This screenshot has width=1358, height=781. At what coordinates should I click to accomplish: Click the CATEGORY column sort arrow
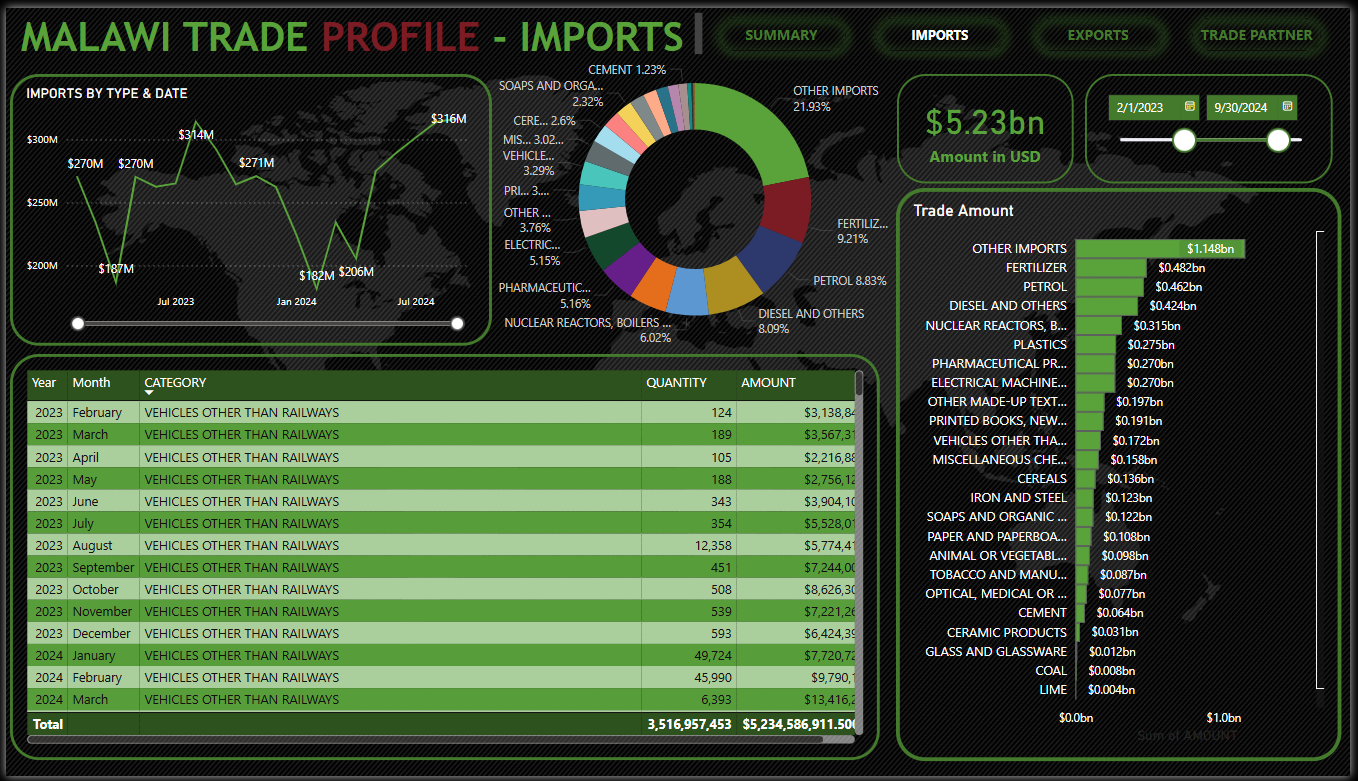point(149,393)
